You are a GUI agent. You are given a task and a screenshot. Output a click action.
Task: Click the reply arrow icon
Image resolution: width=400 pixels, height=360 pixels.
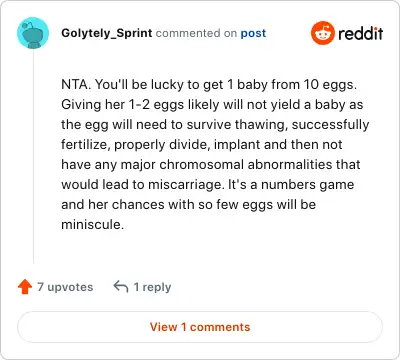121,286
